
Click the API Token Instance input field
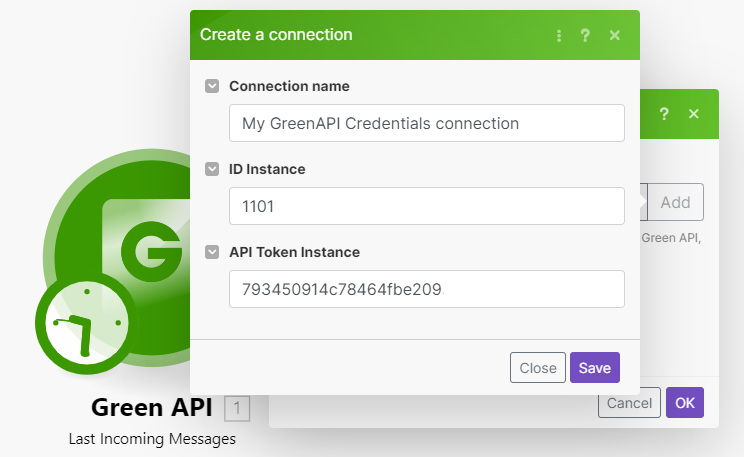426,290
